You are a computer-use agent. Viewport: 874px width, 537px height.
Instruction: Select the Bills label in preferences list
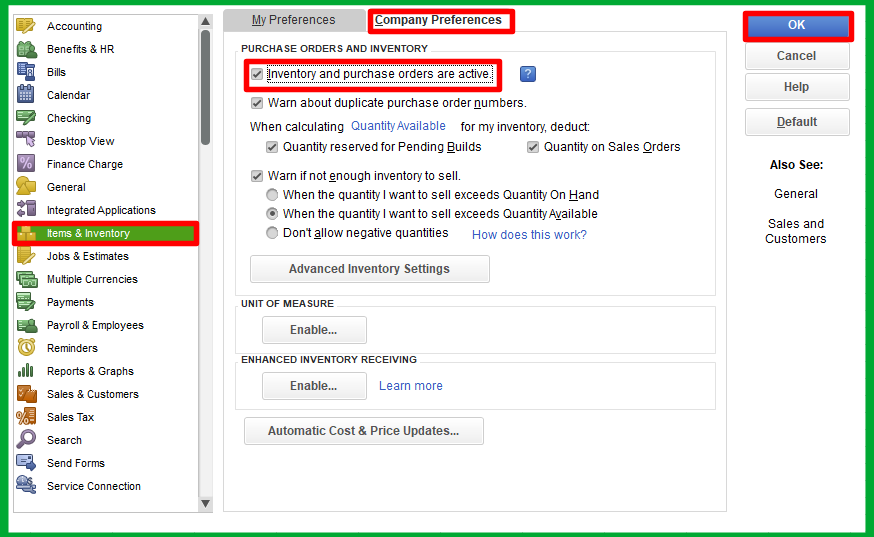tap(56, 72)
